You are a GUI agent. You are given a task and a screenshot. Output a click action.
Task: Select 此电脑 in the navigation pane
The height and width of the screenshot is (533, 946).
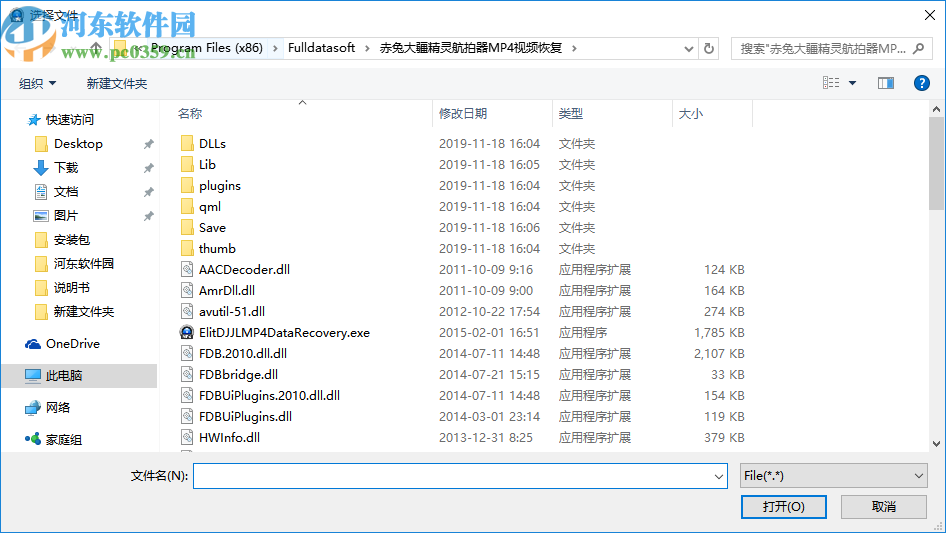[x=80, y=375]
